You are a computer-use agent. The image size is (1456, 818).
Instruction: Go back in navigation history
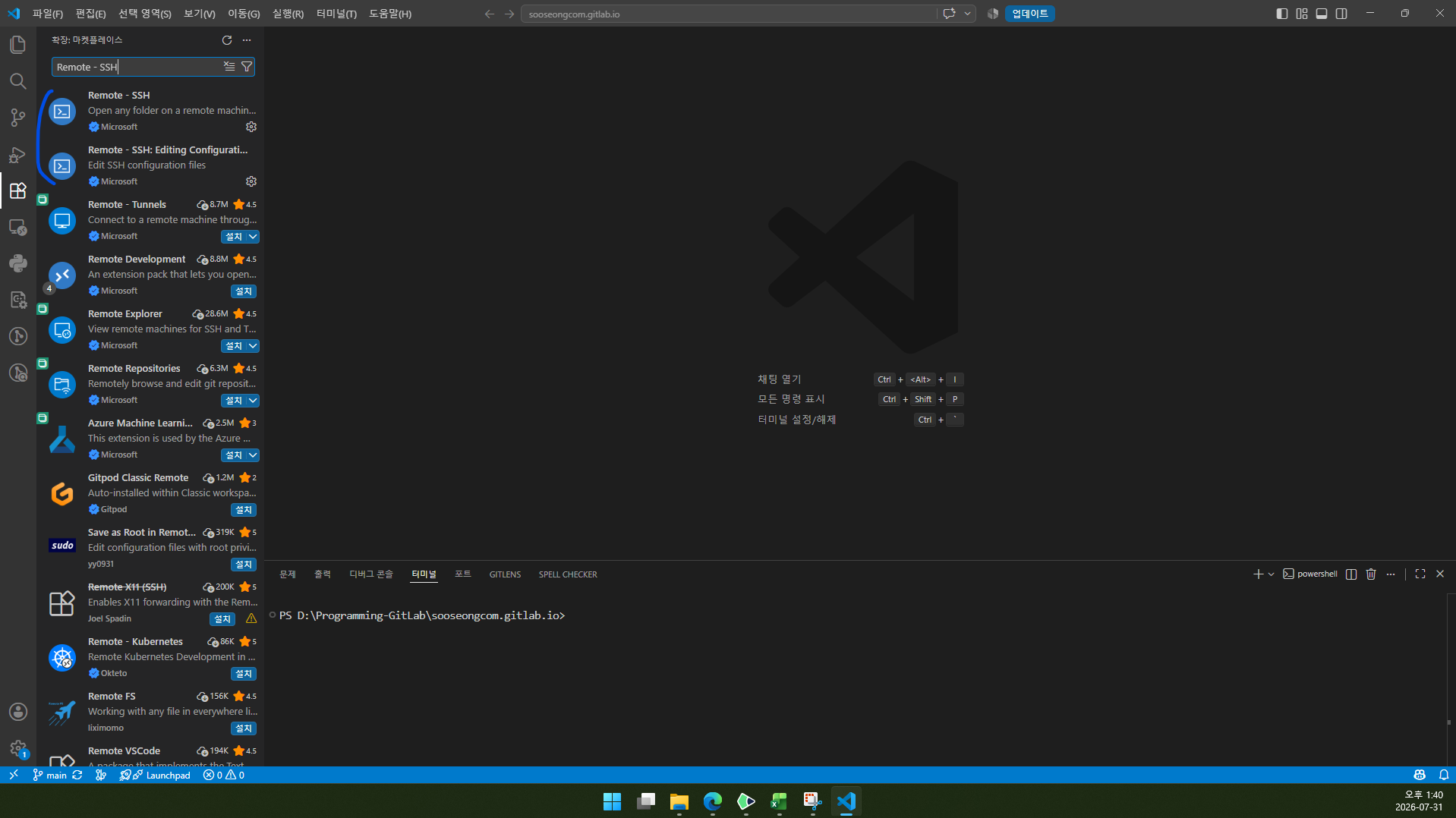tap(489, 14)
